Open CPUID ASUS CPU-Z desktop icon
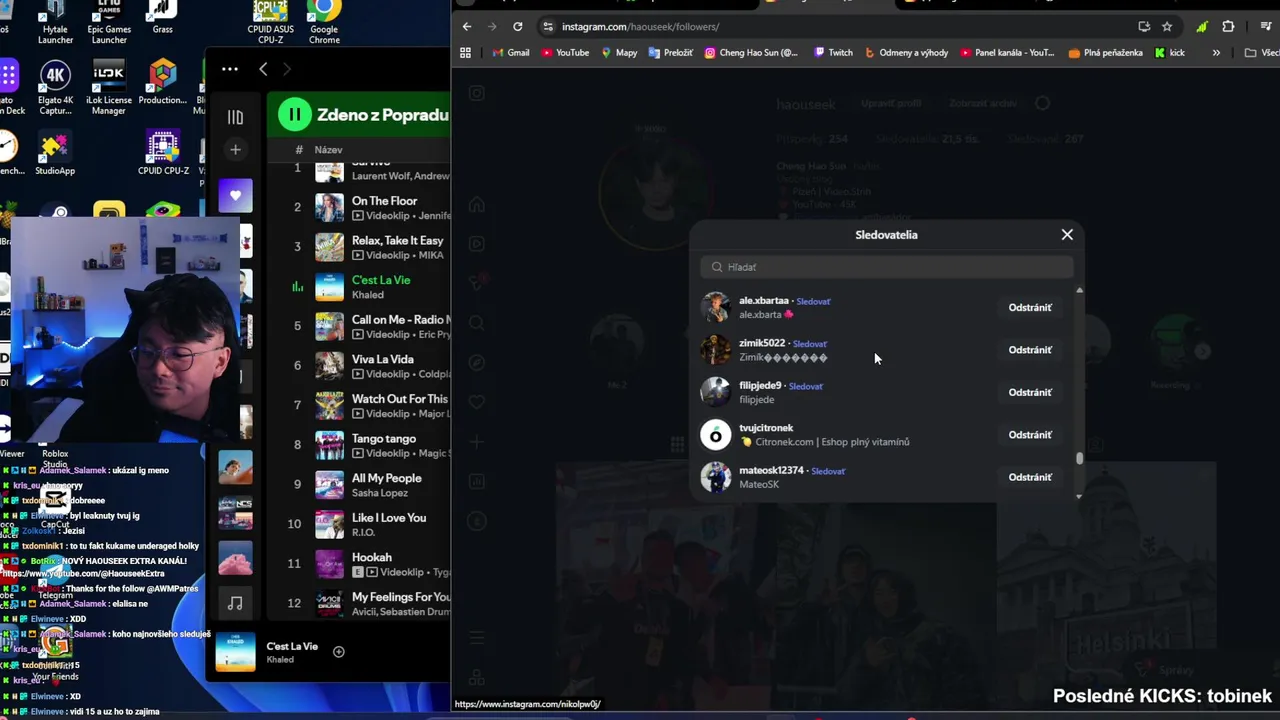Image resolution: width=1280 pixels, height=720 pixels. point(270,20)
